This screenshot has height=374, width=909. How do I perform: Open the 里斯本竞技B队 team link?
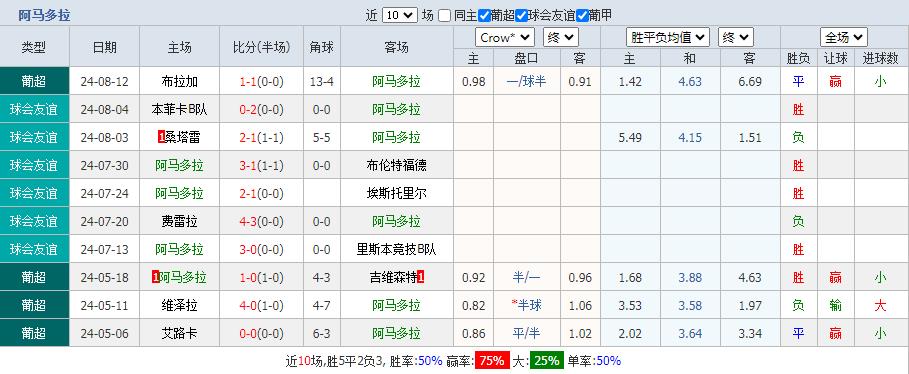[x=397, y=249]
